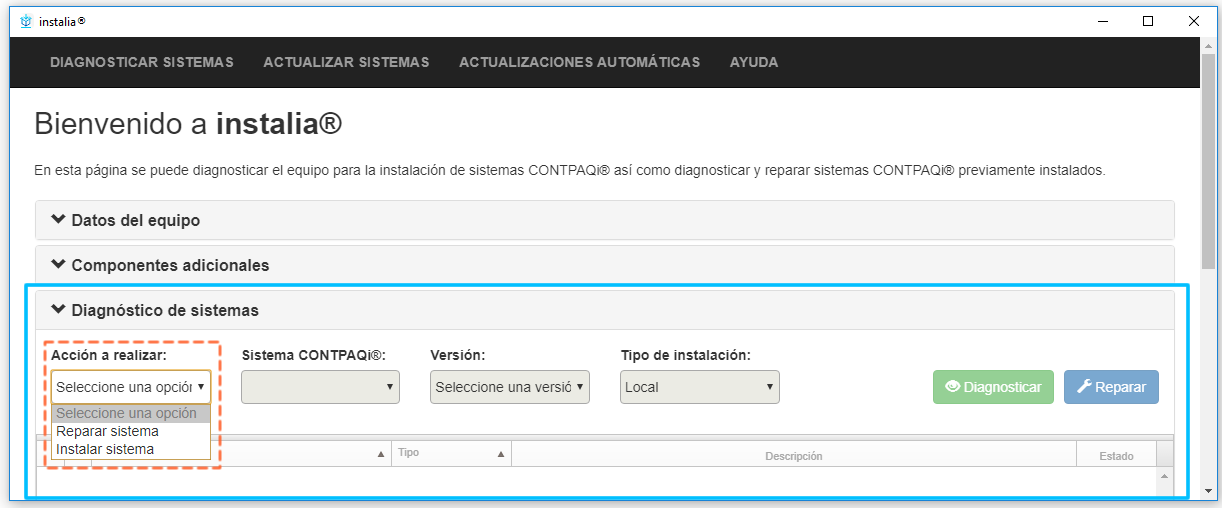Expand the Datos del equipo section

tap(604, 220)
